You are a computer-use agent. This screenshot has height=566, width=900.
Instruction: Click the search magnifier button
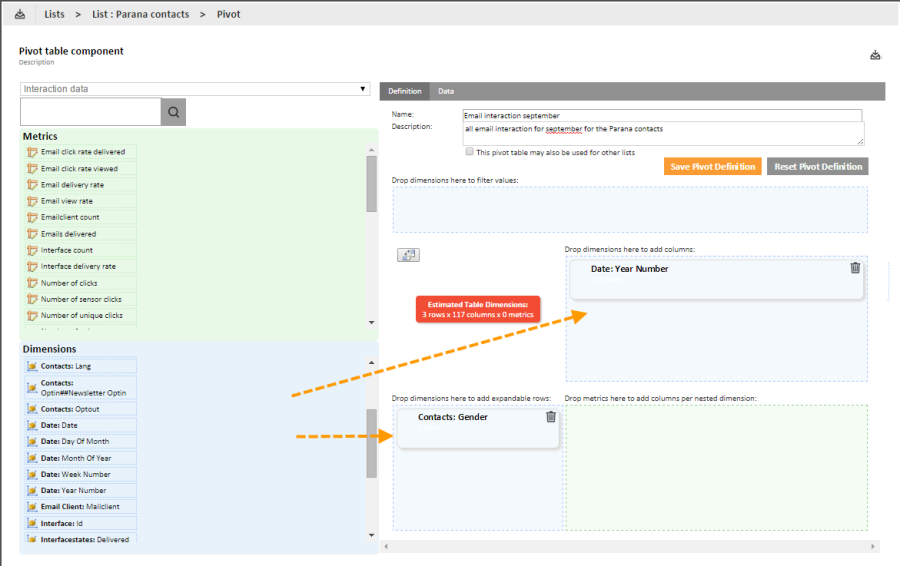tap(174, 112)
